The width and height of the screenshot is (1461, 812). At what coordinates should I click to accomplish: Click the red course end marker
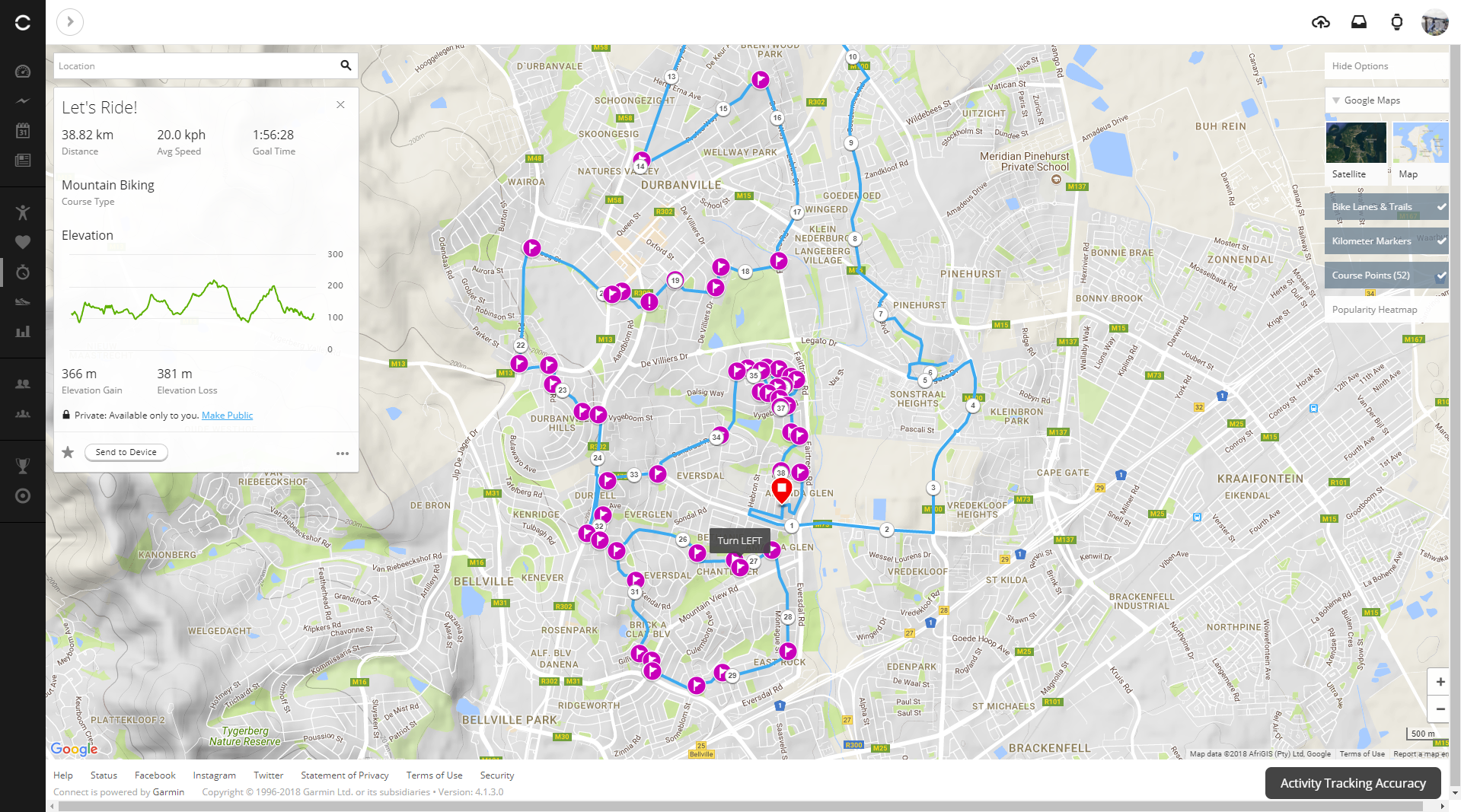pos(782,490)
